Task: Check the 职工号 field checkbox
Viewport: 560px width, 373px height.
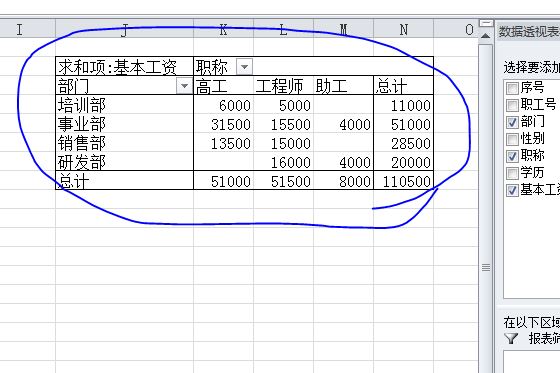Action: tap(512, 105)
